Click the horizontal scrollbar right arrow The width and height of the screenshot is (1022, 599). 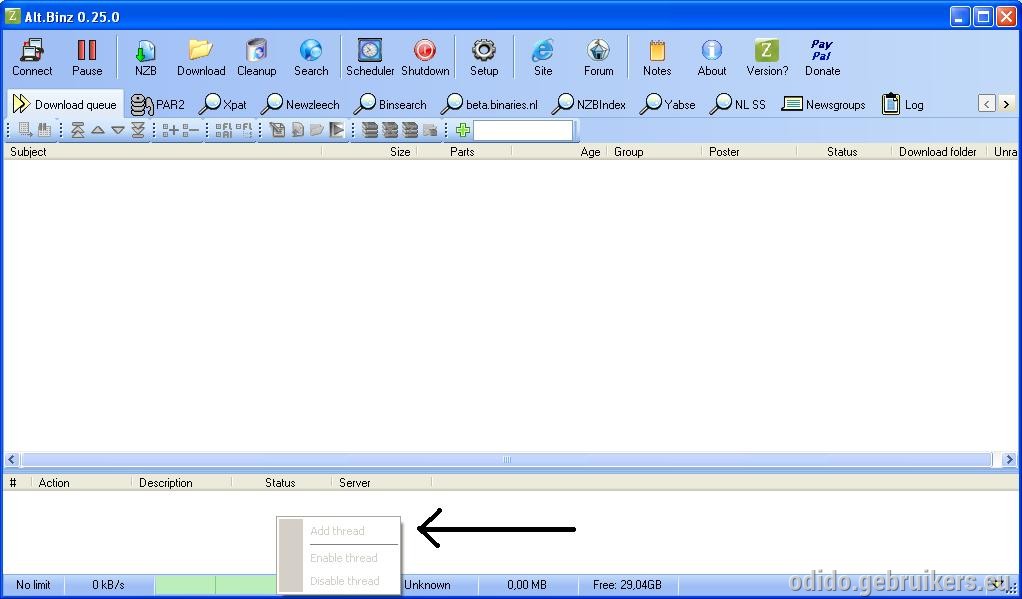click(1009, 460)
